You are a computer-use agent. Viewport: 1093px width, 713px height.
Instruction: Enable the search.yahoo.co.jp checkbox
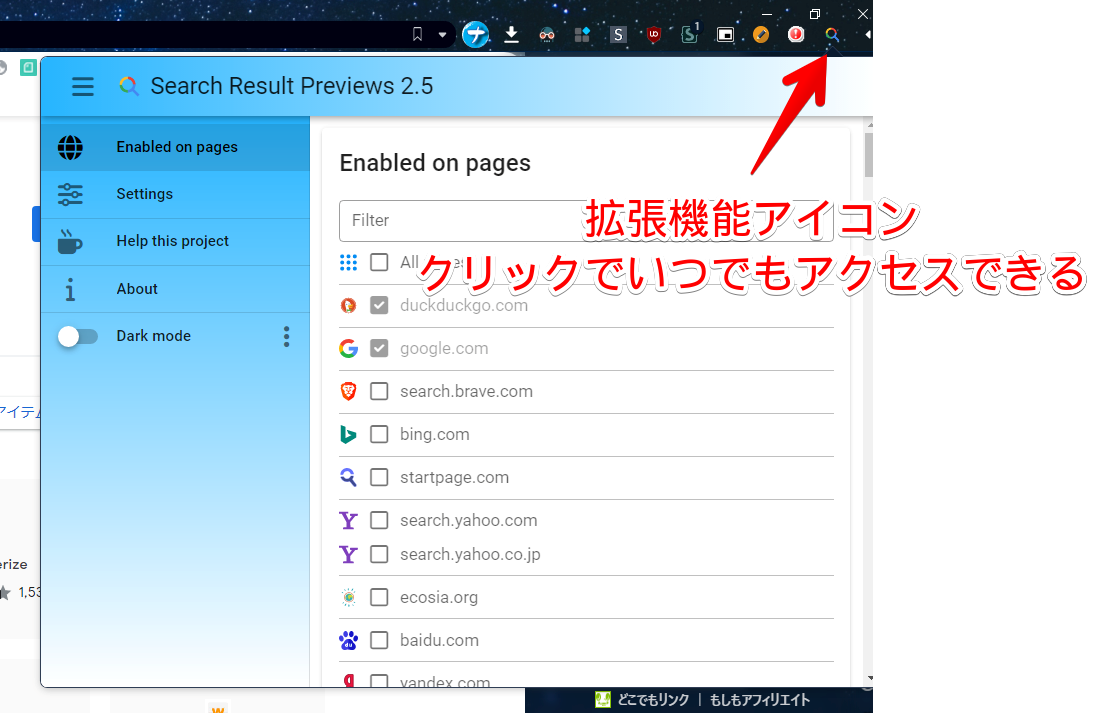click(x=379, y=554)
